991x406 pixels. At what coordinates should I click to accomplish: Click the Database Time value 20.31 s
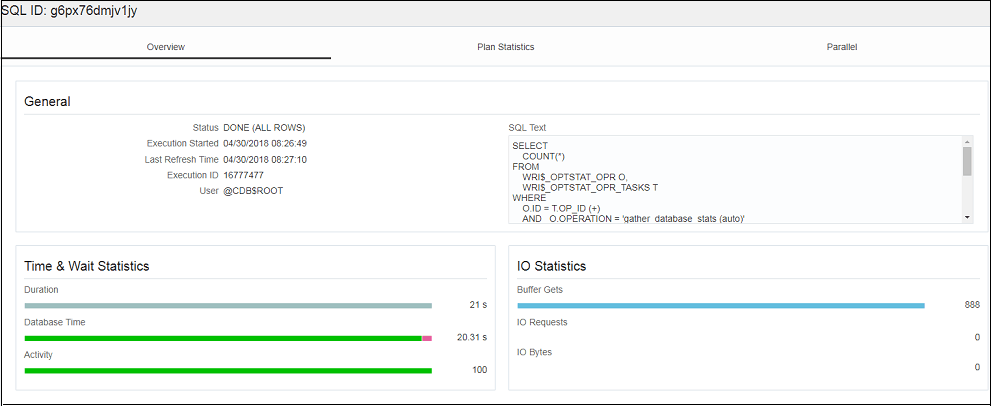coord(471,337)
